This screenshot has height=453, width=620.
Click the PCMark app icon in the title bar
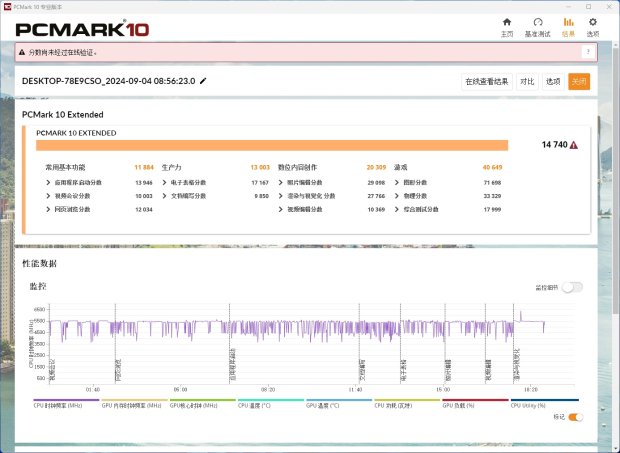click(x=7, y=7)
